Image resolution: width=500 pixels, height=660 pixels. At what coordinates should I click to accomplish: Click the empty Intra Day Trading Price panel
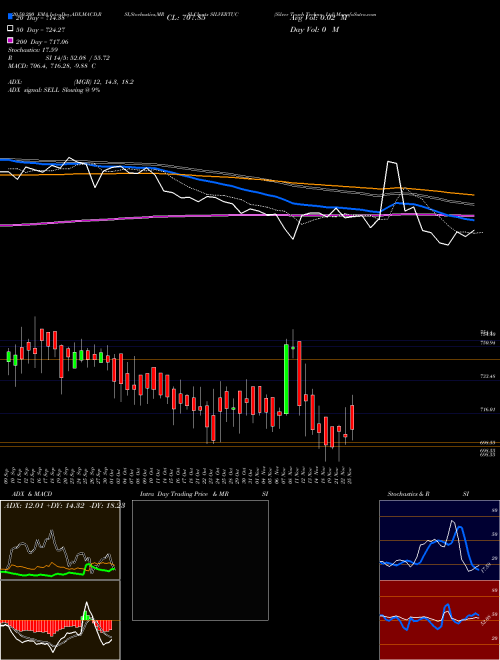[200, 560]
